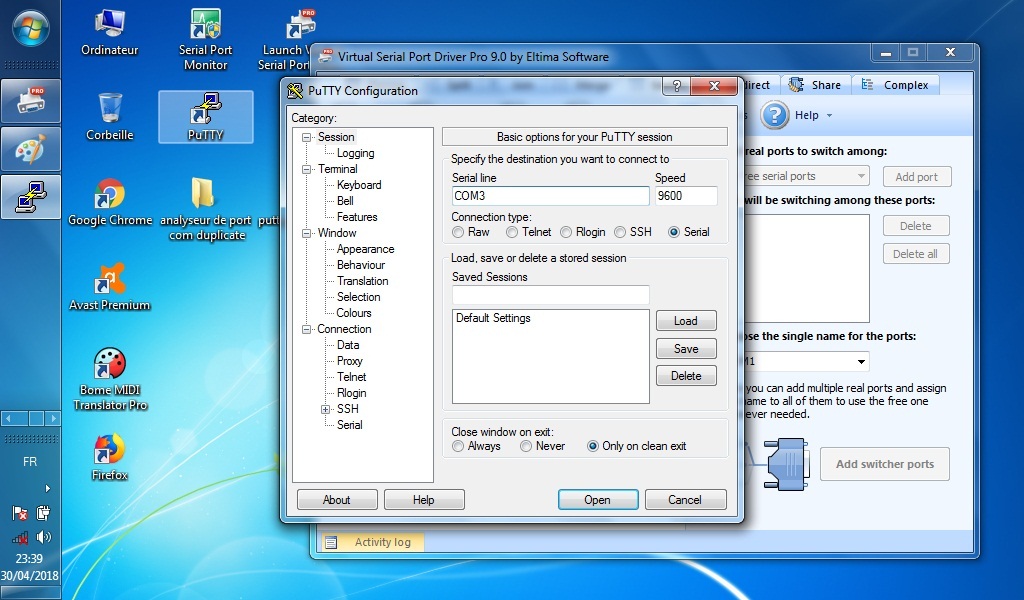
Task: Open the Logging category
Action: [355, 153]
